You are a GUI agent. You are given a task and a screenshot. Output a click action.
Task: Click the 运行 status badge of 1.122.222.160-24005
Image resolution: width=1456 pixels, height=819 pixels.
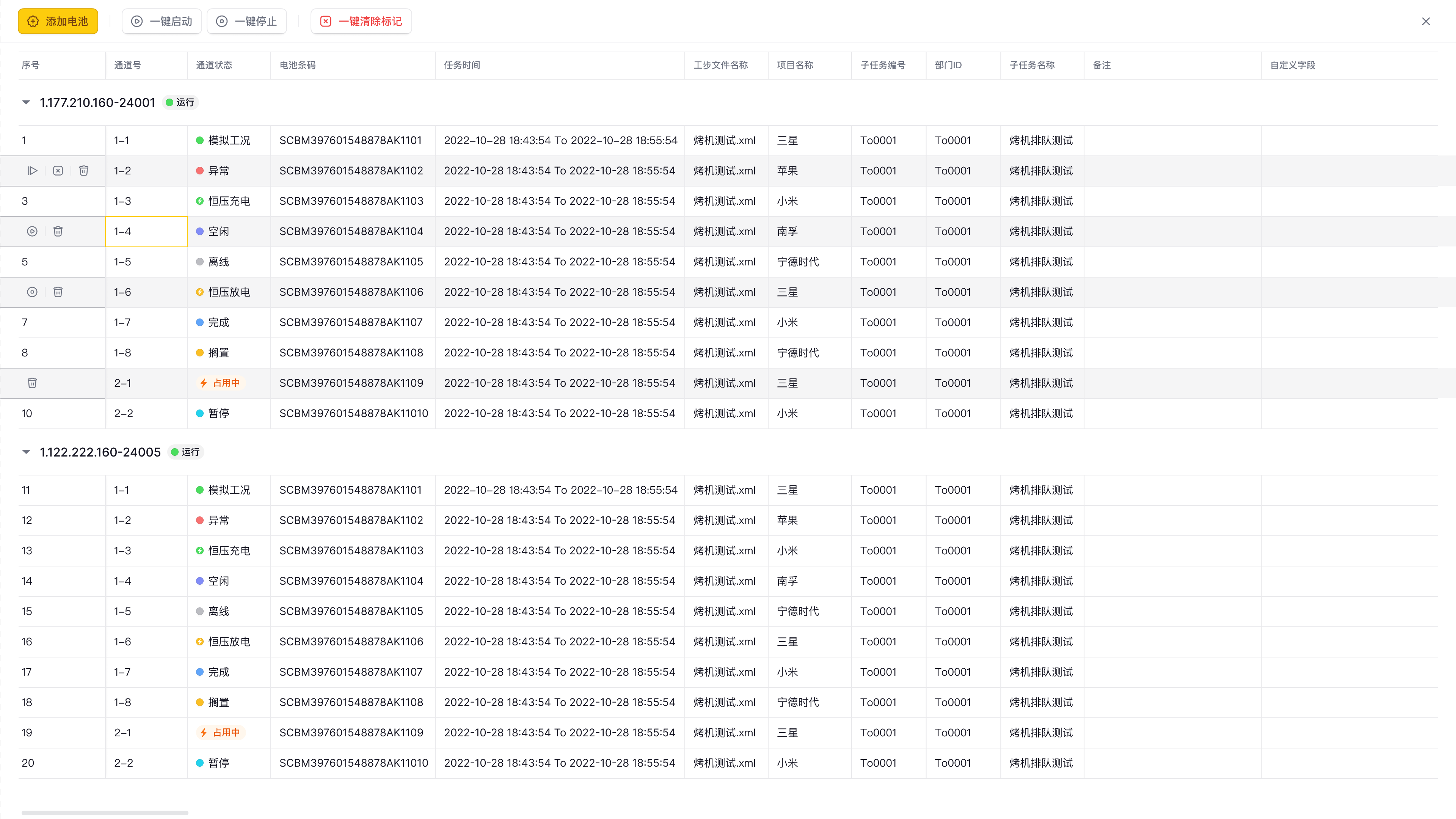pyautogui.click(x=185, y=452)
